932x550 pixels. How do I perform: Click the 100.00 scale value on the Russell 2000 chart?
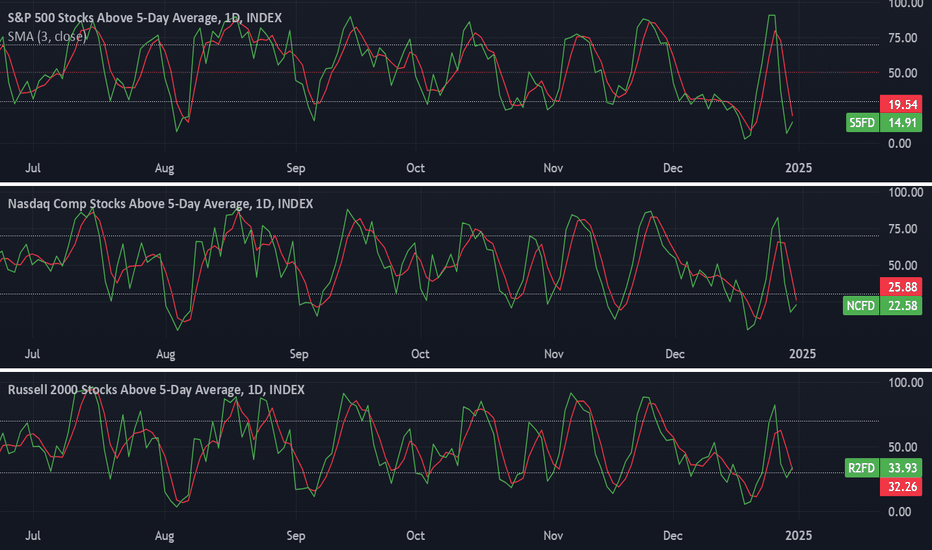point(906,382)
